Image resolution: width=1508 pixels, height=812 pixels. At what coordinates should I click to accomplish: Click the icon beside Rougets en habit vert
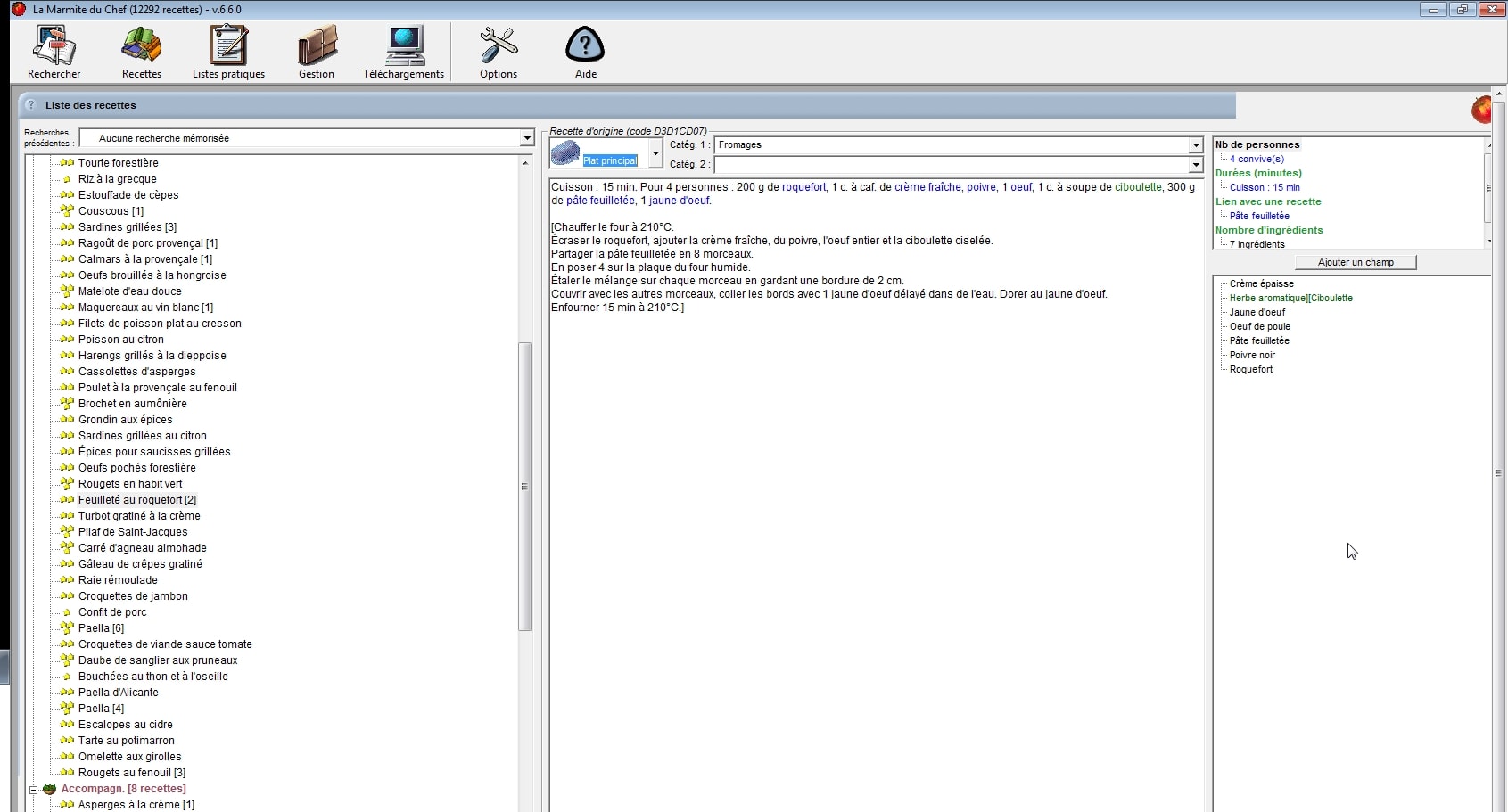(67, 484)
